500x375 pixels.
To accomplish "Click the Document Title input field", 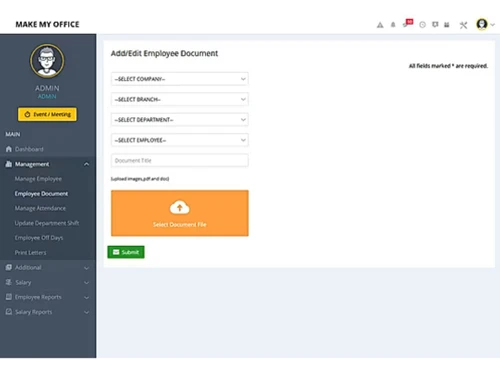I will coord(180,160).
